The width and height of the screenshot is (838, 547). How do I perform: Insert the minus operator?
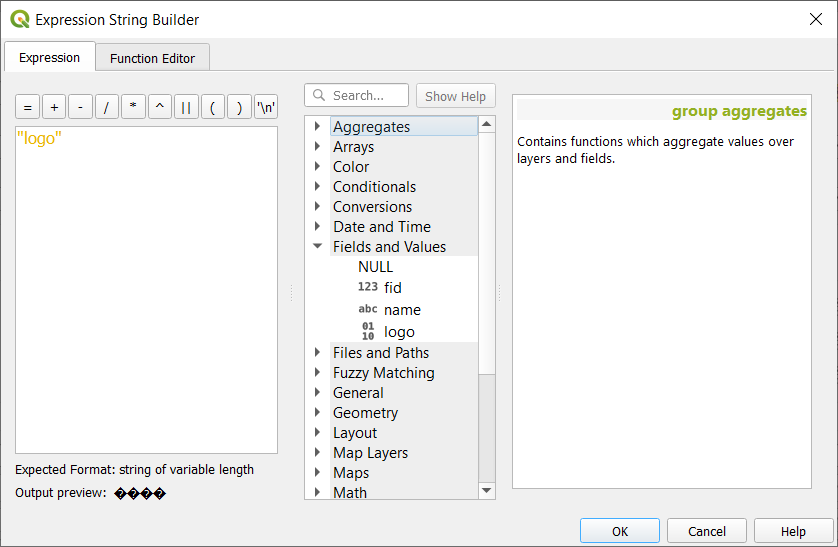click(x=80, y=107)
